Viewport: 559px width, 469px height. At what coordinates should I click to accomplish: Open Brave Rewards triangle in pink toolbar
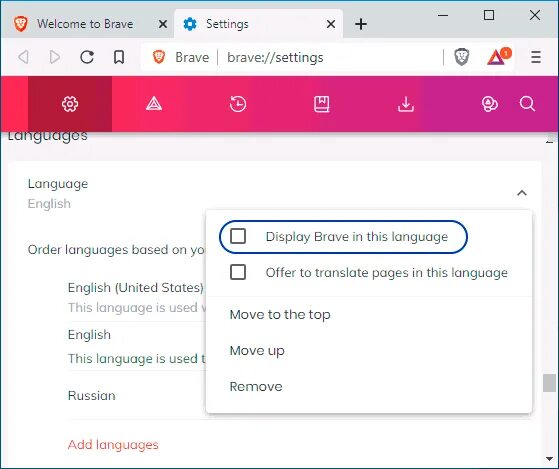click(154, 104)
